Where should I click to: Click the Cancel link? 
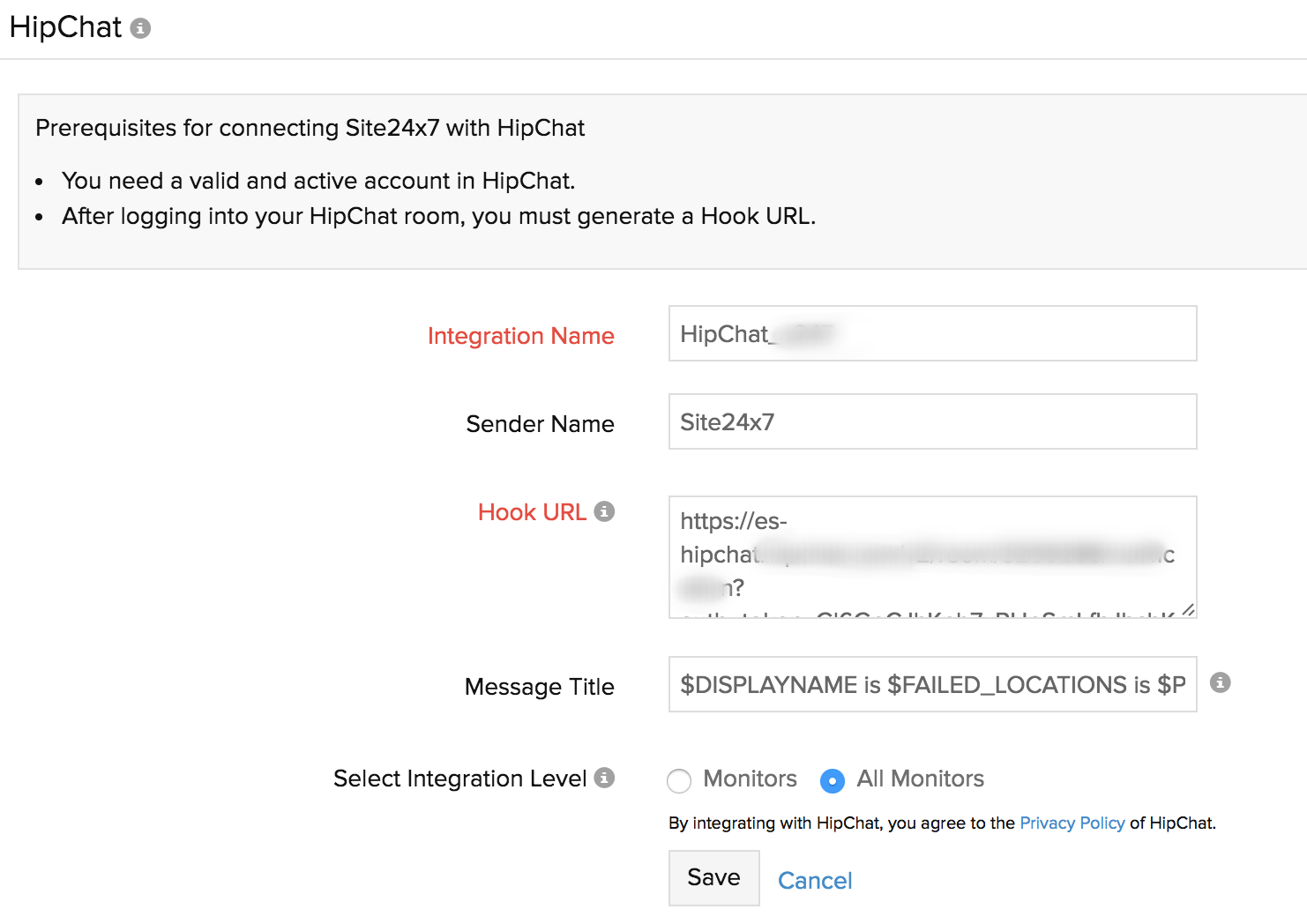(815, 881)
